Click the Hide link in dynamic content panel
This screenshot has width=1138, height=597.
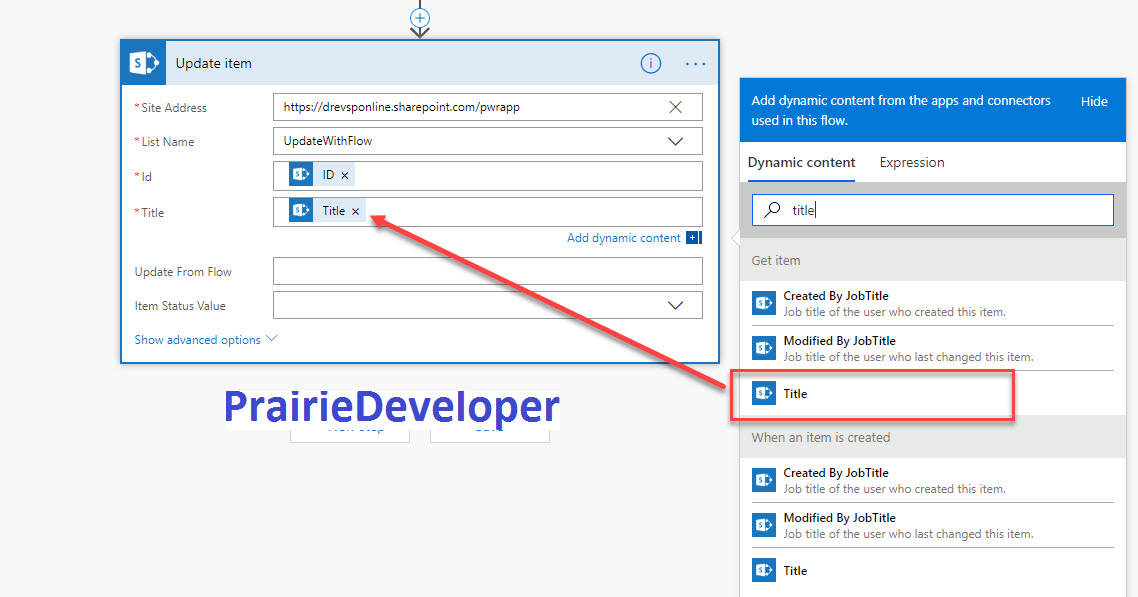coord(1094,102)
